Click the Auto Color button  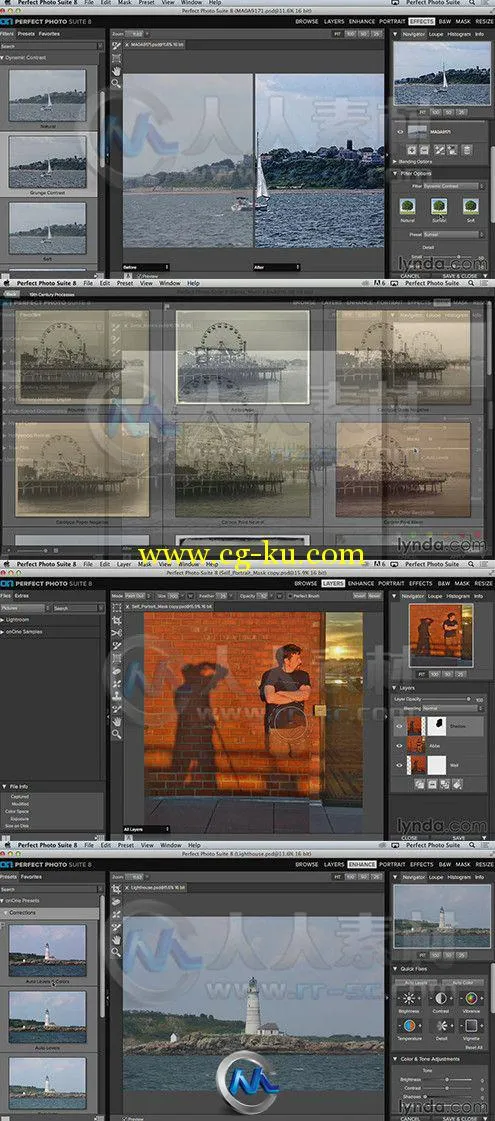(463, 982)
